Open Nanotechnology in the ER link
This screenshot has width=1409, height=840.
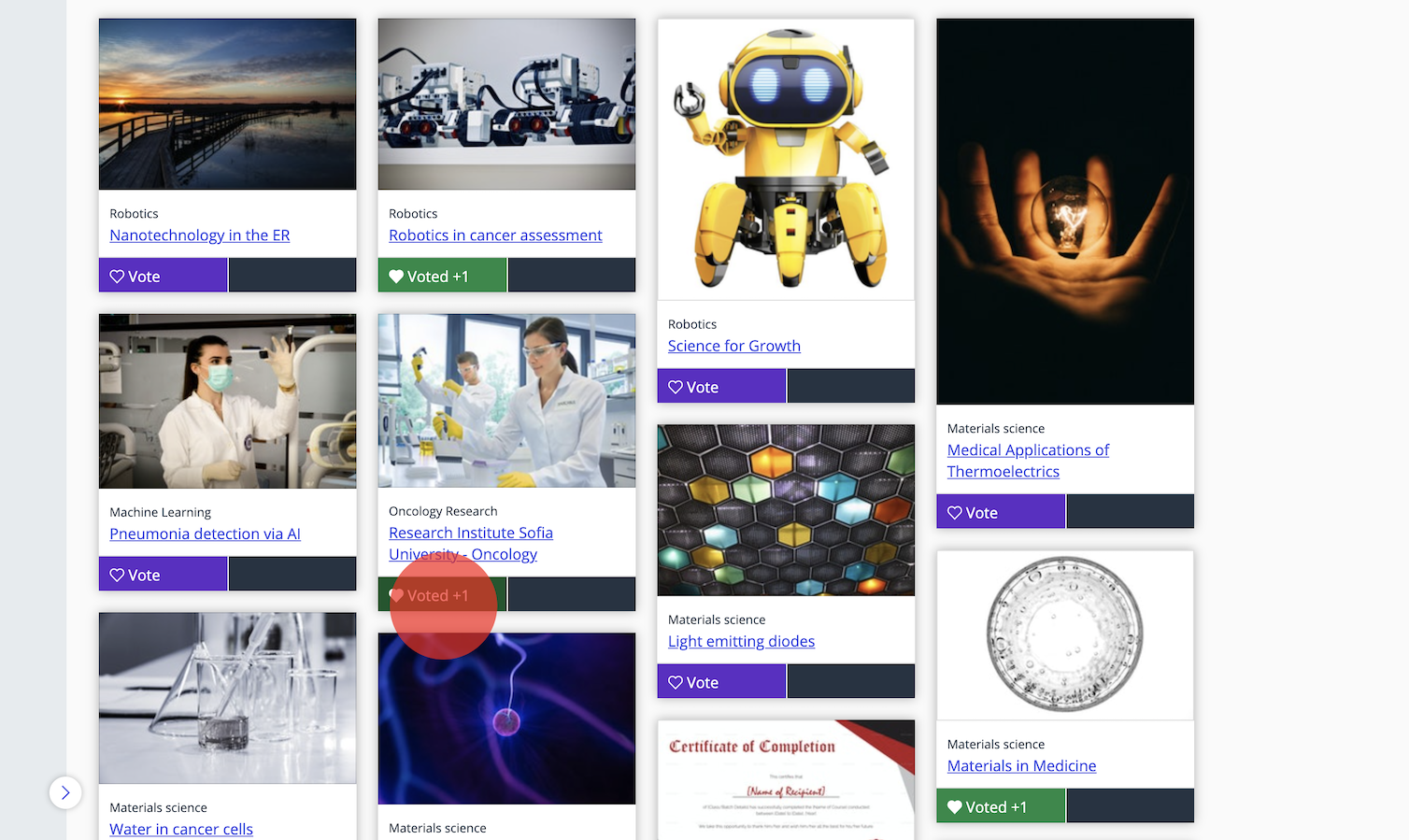tap(200, 235)
